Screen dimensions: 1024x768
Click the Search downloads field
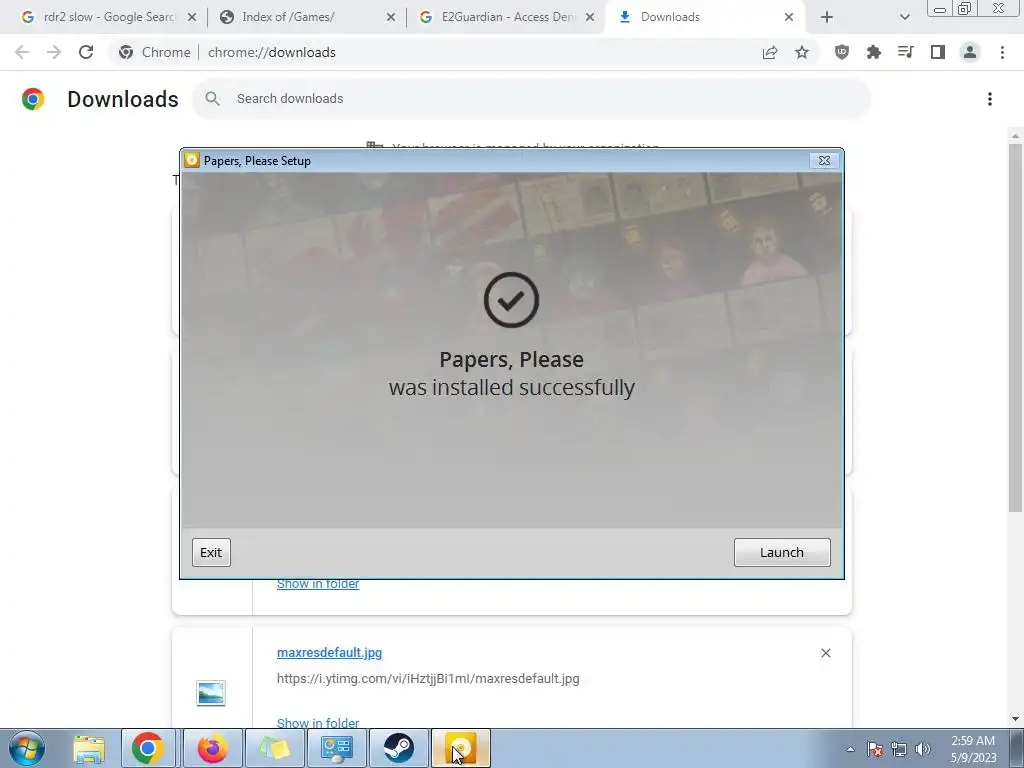point(531,99)
